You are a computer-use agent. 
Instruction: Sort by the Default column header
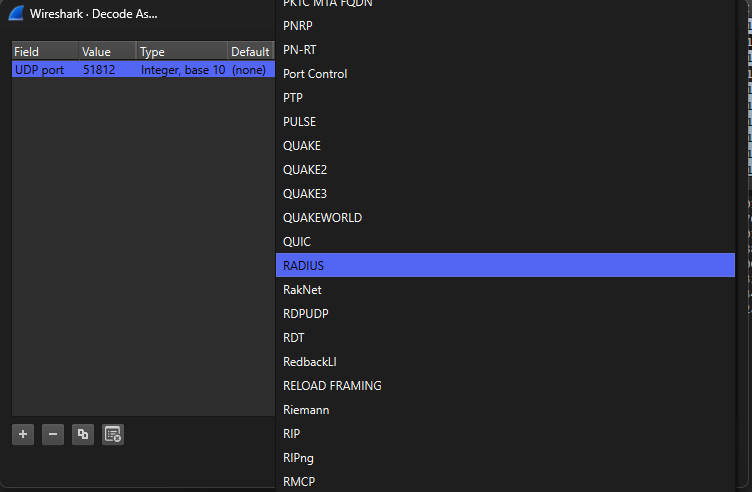point(251,51)
